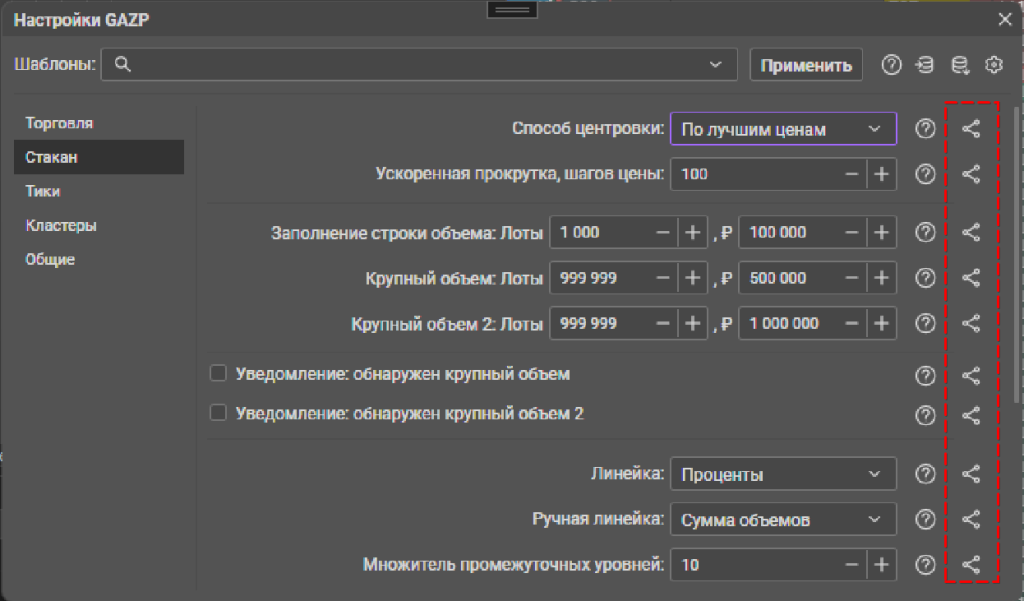Open help for the Крупный объем: Лоты row

click(925, 278)
